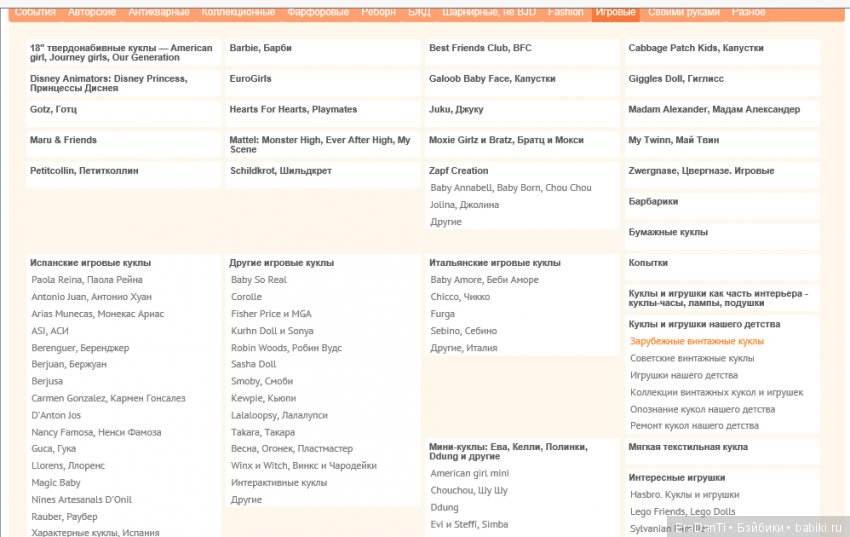This screenshot has width=850, height=537.
Task: Select the Реборн navigation tab
Action: (378, 12)
